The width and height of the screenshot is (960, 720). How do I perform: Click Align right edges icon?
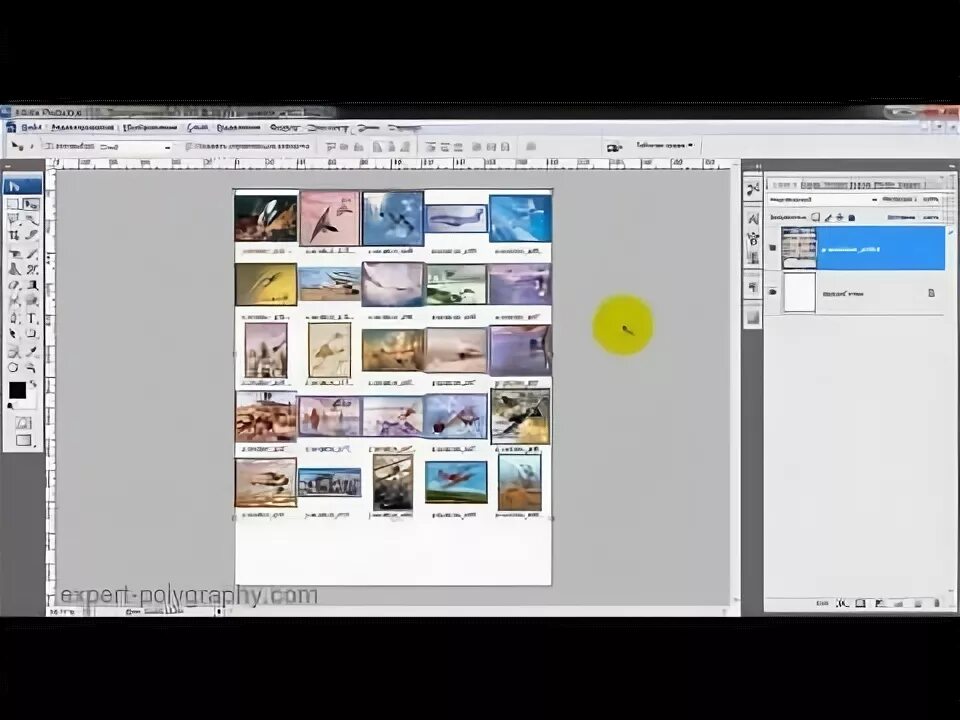click(x=405, y=147)
